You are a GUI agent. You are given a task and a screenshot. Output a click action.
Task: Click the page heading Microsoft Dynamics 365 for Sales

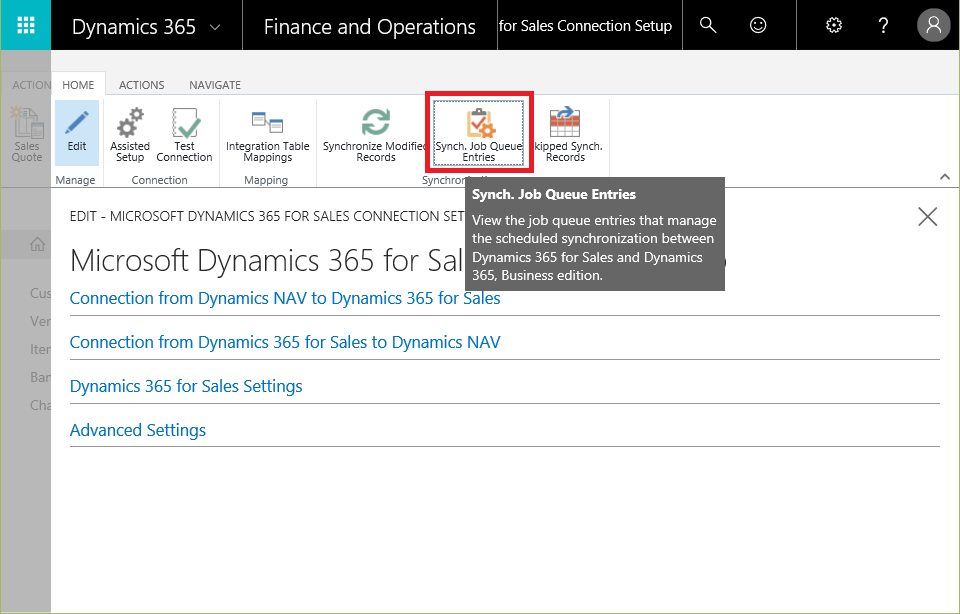click(x=266, y=261)
